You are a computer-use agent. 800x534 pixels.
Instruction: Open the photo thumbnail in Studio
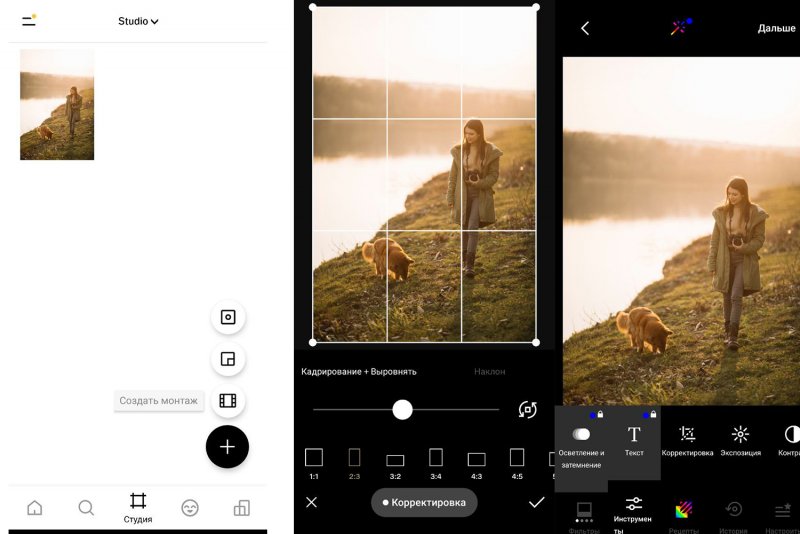(57, 105)
